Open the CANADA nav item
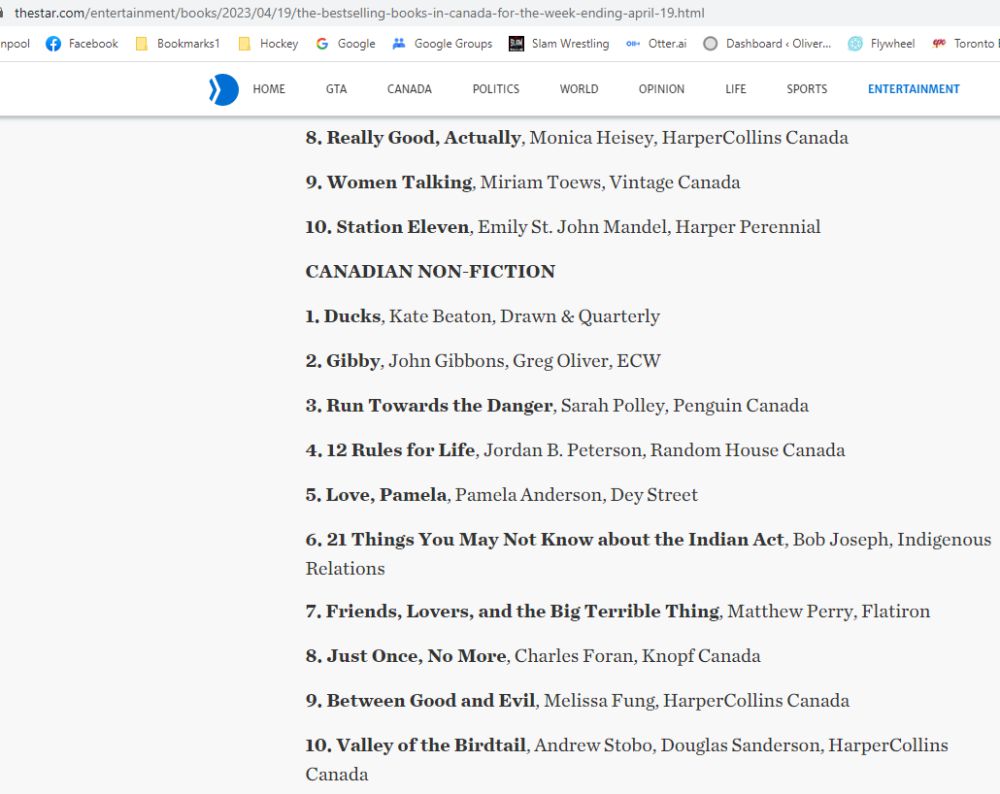 (409, 89)
